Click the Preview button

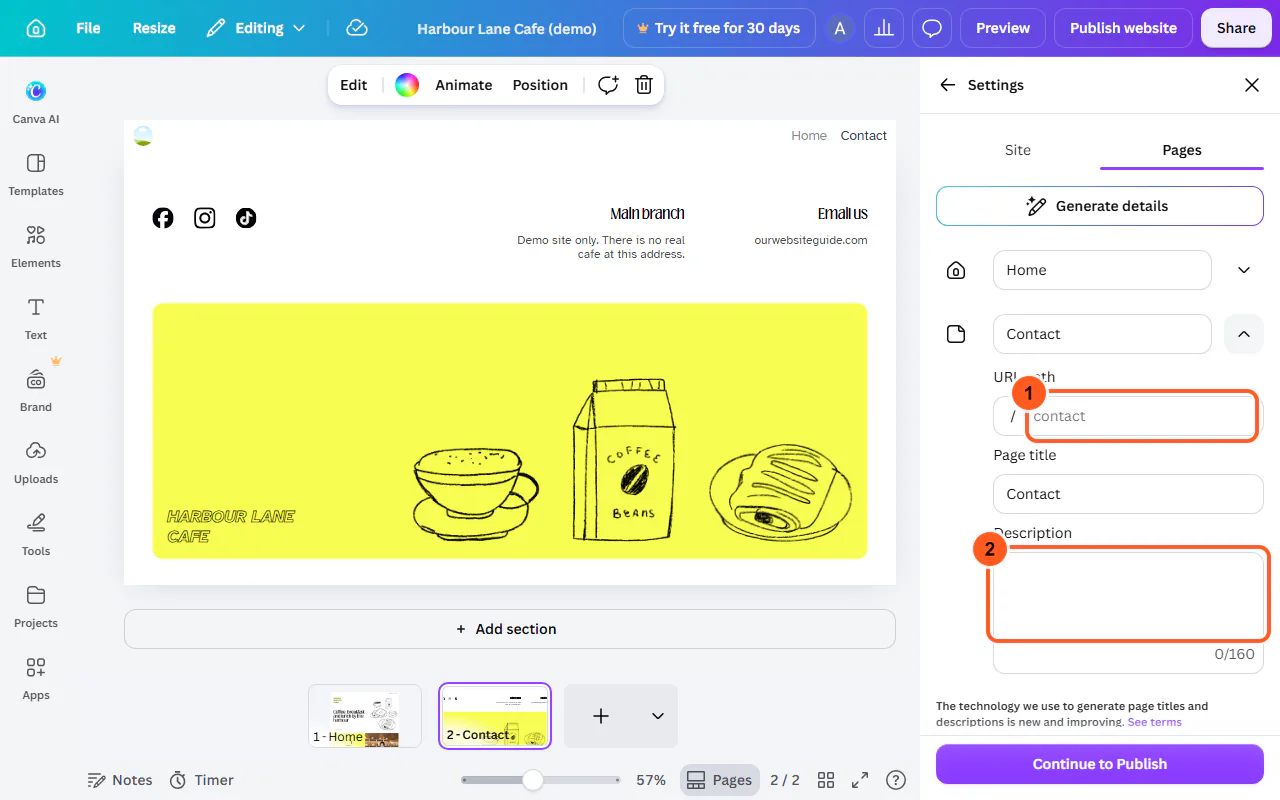pos(1003,28)
